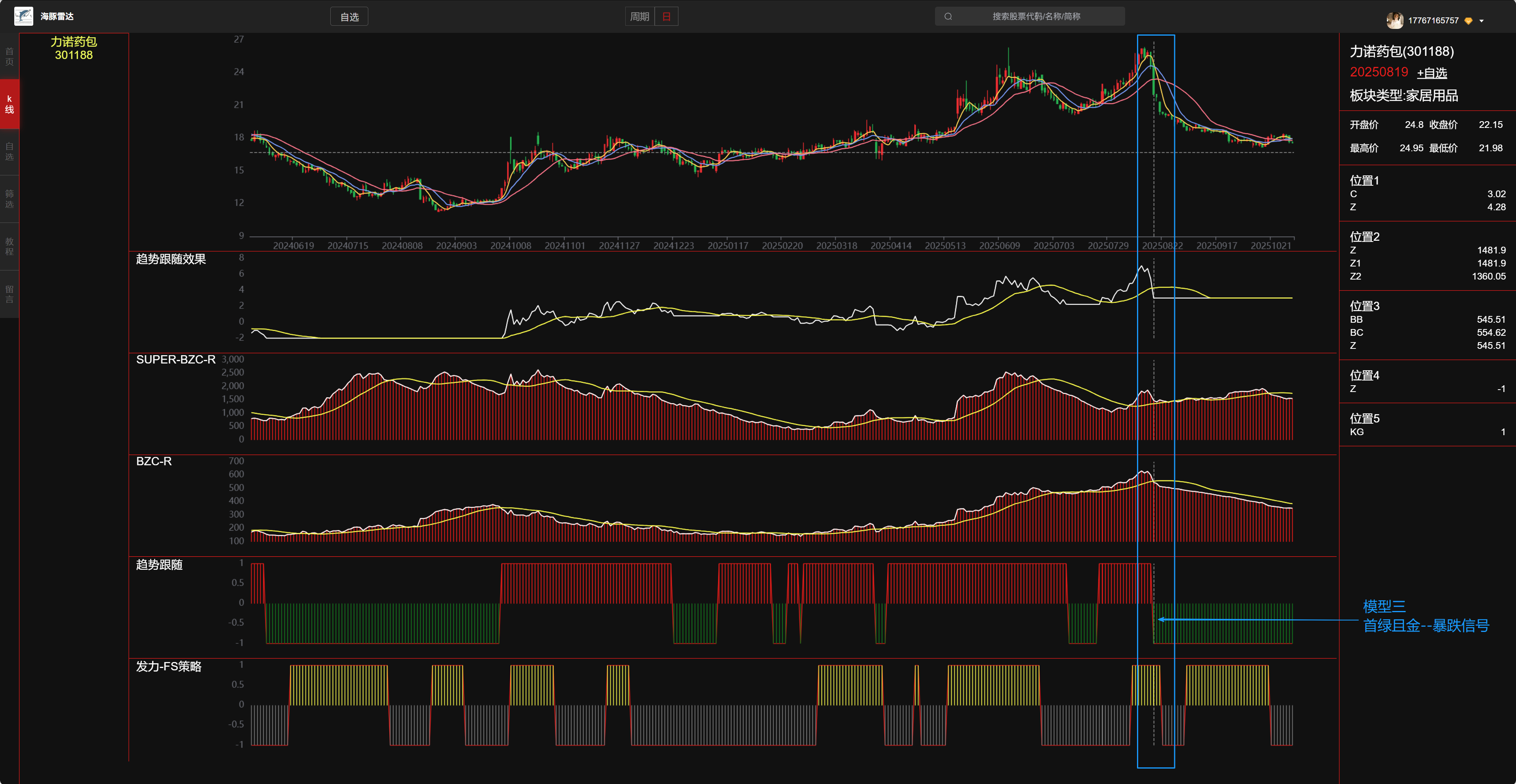Click the 发力-FS策略 indicator title

169,666
